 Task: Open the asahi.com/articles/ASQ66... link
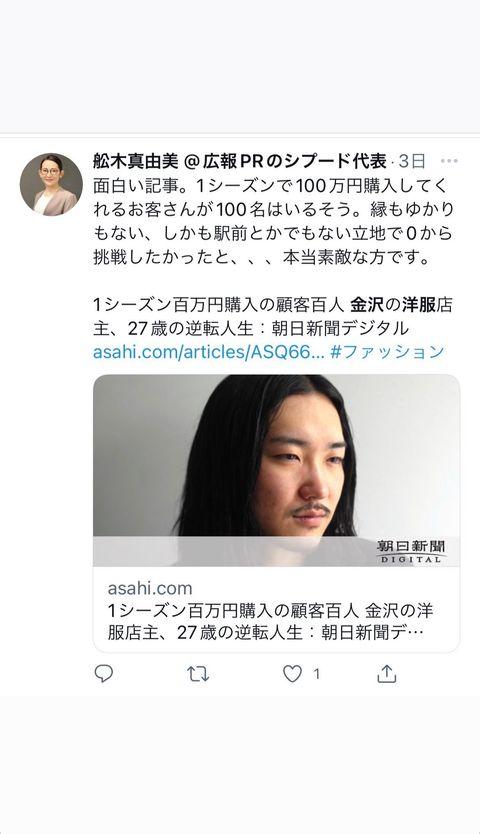209,352
